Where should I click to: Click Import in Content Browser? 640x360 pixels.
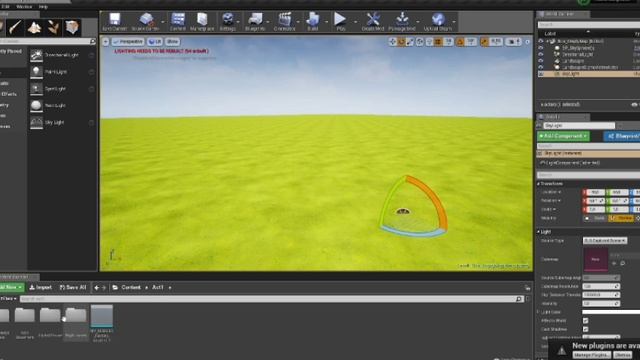tap(40, 288)
